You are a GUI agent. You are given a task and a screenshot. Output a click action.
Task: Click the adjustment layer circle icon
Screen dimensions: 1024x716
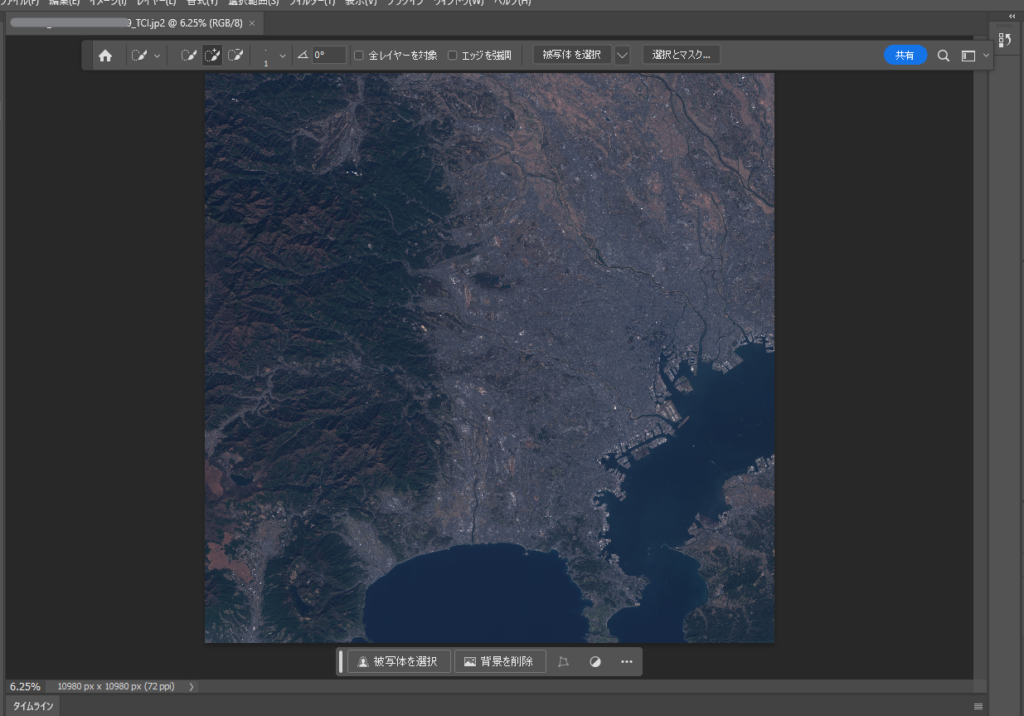(595, 662)
